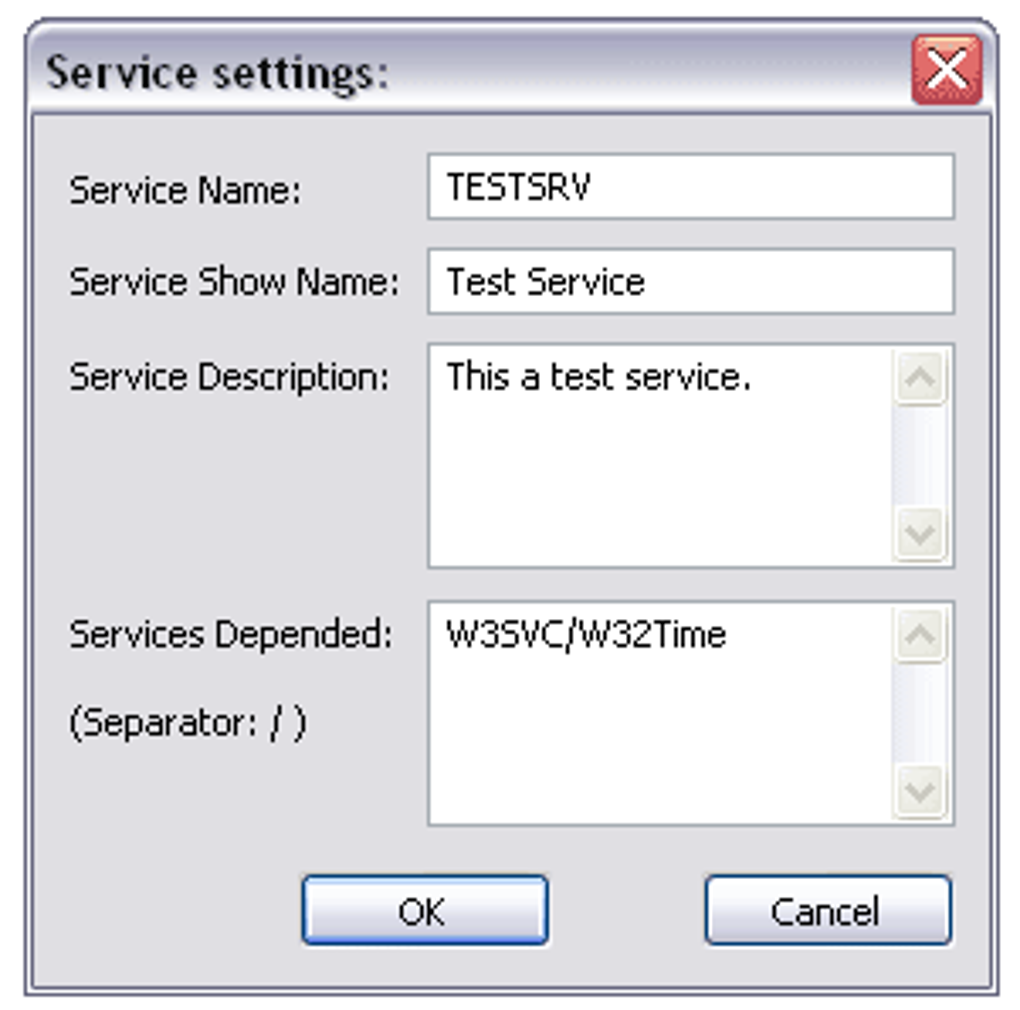
Task: Click the Service Description label
Action: 229,377
